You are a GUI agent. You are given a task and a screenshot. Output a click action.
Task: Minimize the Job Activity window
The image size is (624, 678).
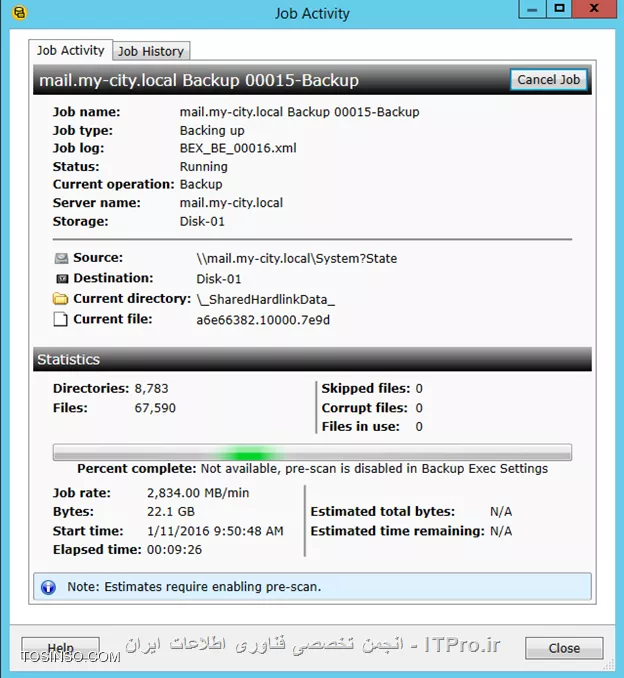[x=532, y=9]
